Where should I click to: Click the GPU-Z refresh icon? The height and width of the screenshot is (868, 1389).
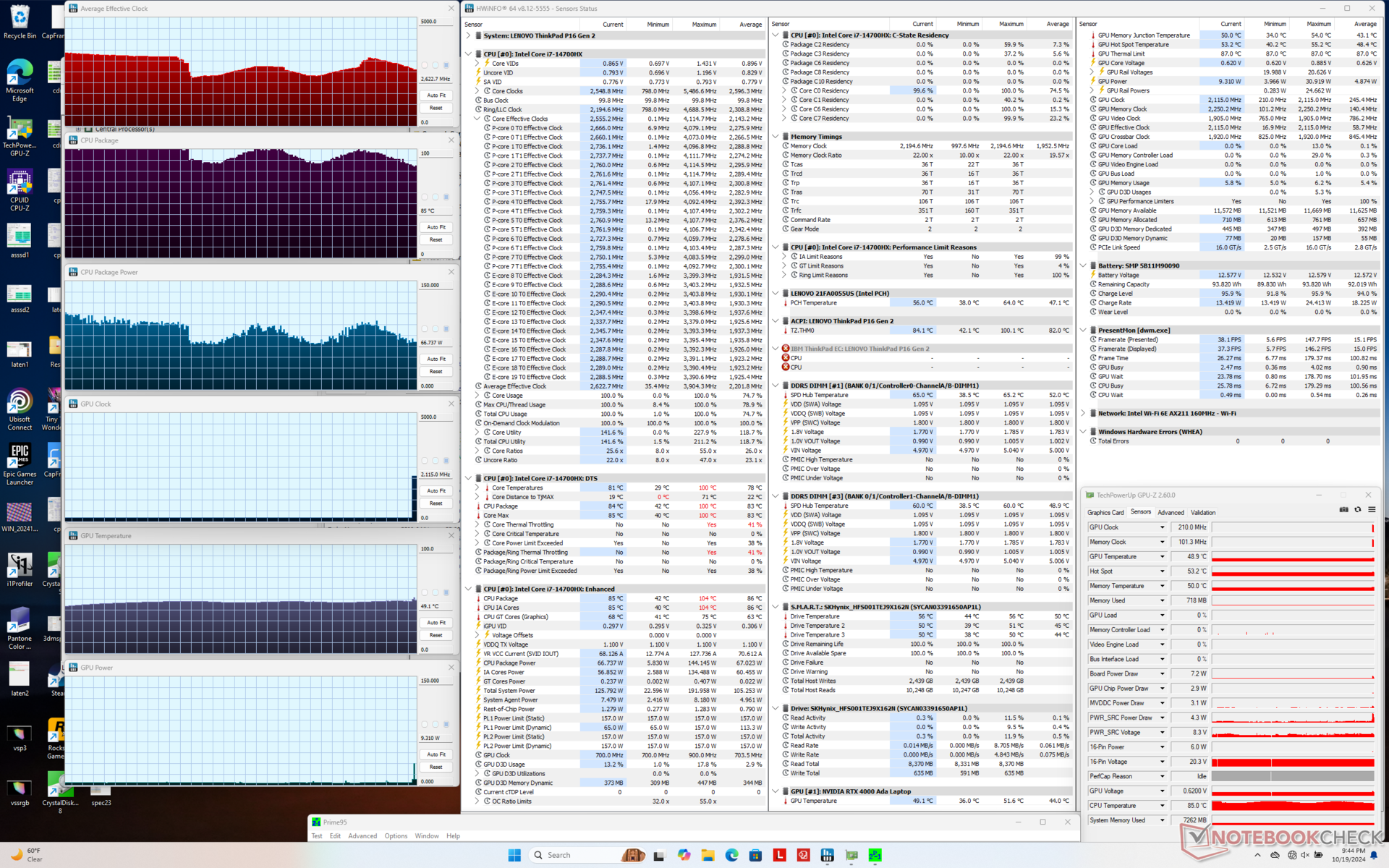coord(1358,510)
